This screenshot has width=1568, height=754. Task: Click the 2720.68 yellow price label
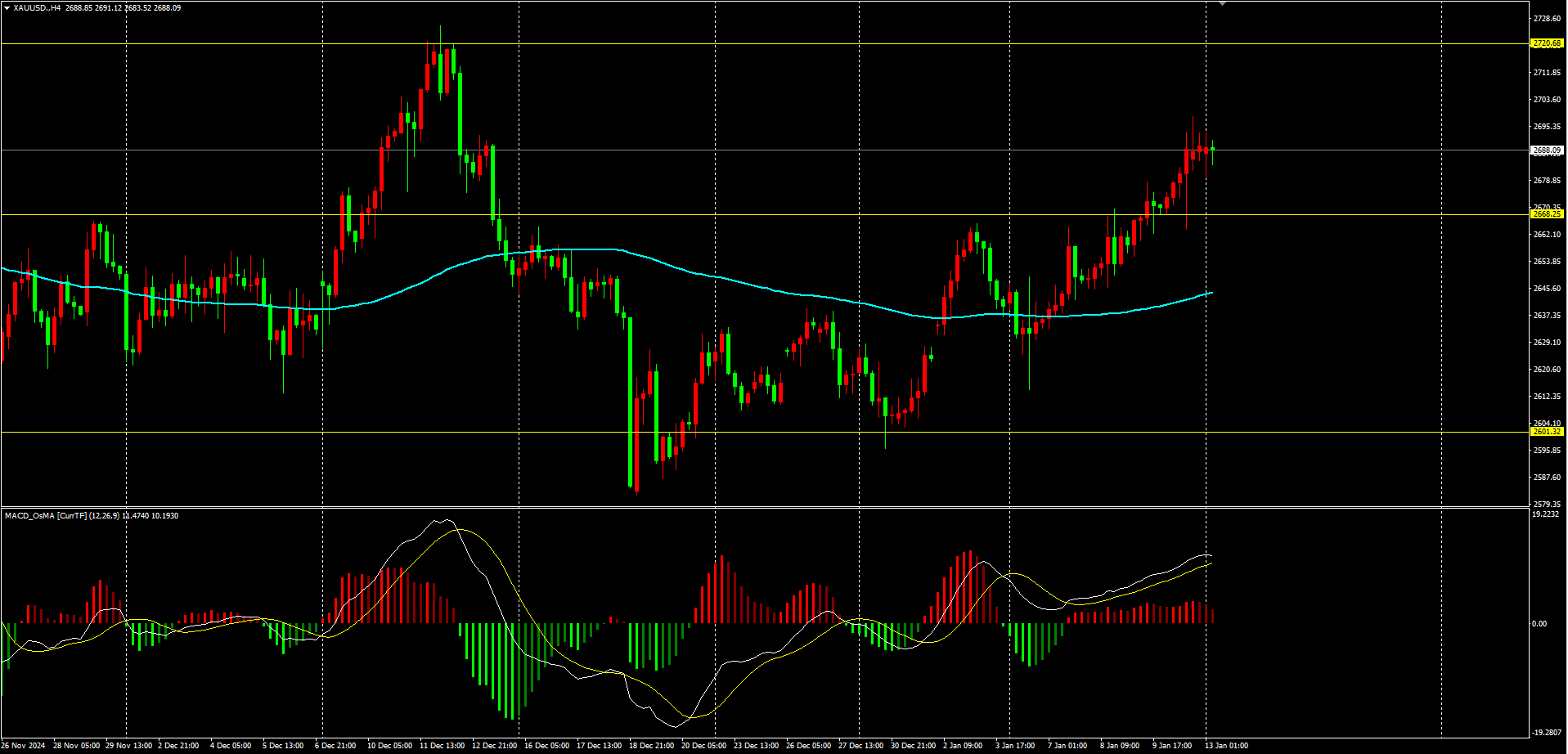click(x=1547, y=43)
